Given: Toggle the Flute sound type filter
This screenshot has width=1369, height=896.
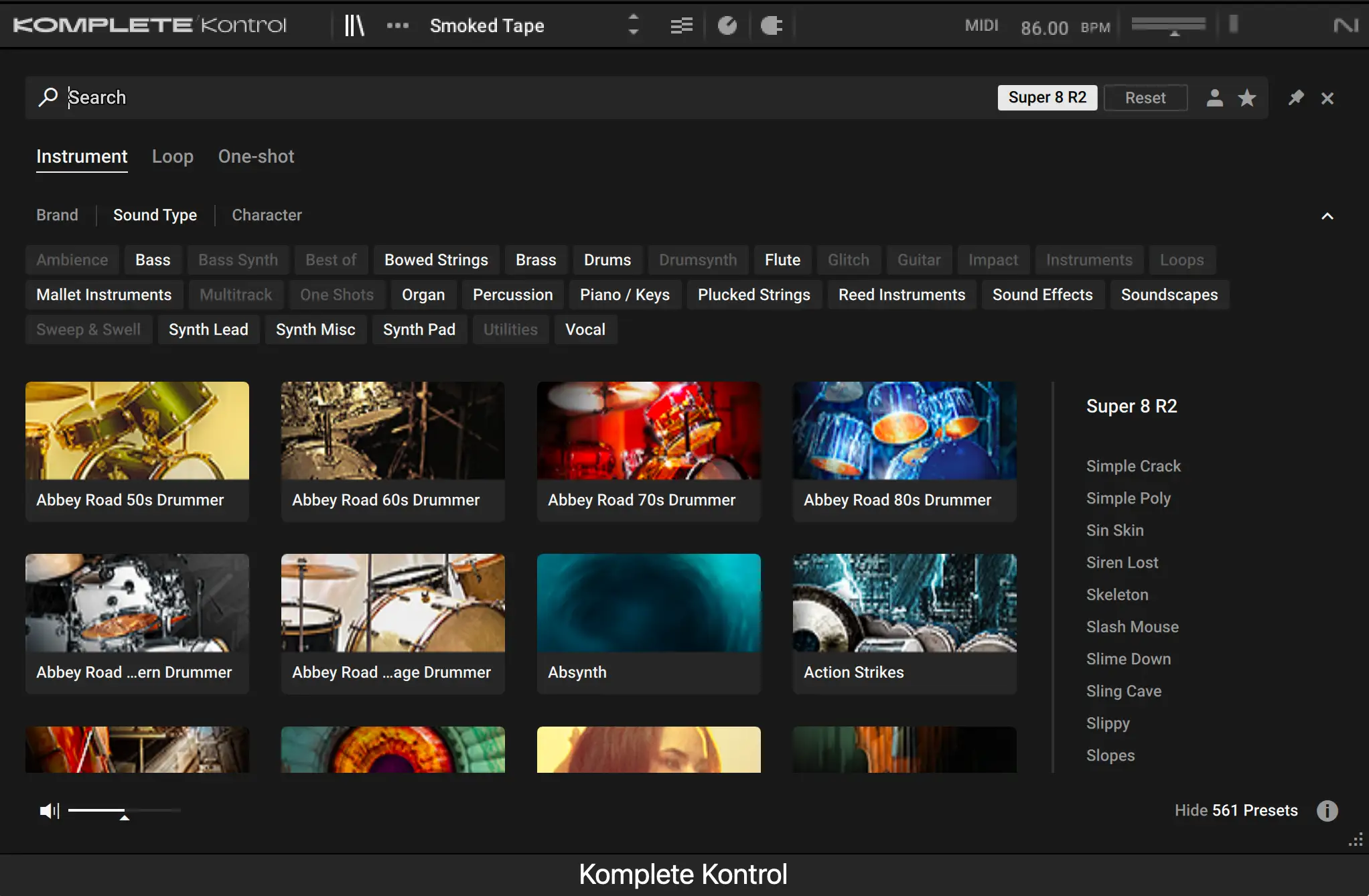Looking at the screenshot, I should (783, 259).
